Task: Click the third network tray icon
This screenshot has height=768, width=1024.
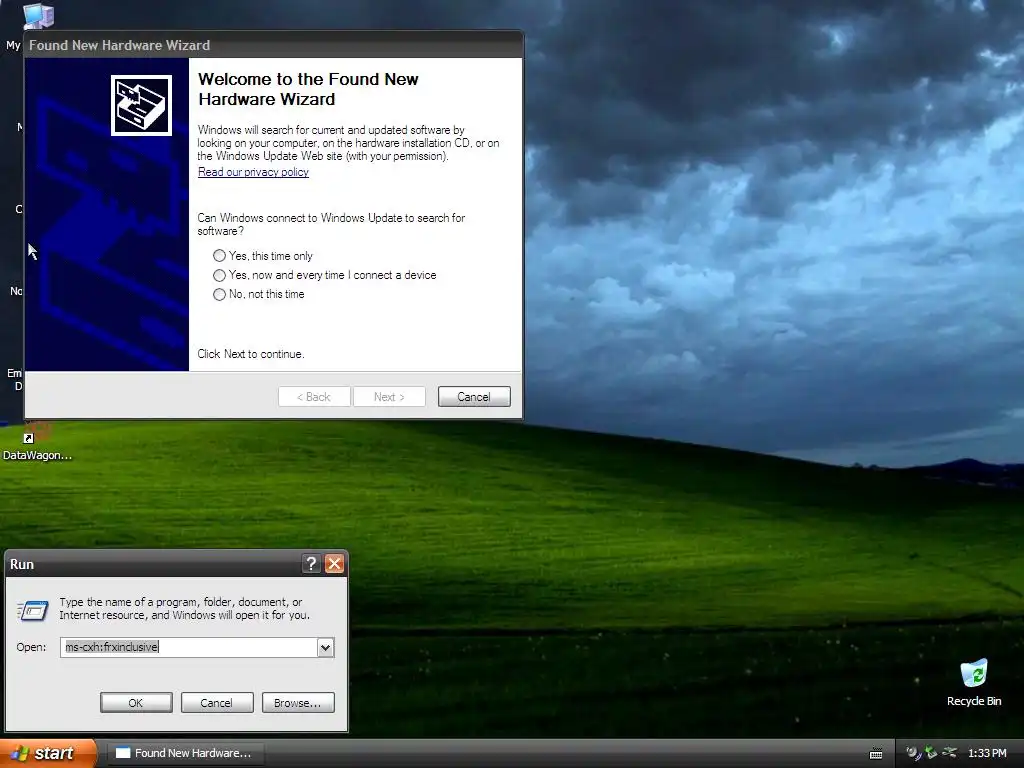Action: coord(950,753)
